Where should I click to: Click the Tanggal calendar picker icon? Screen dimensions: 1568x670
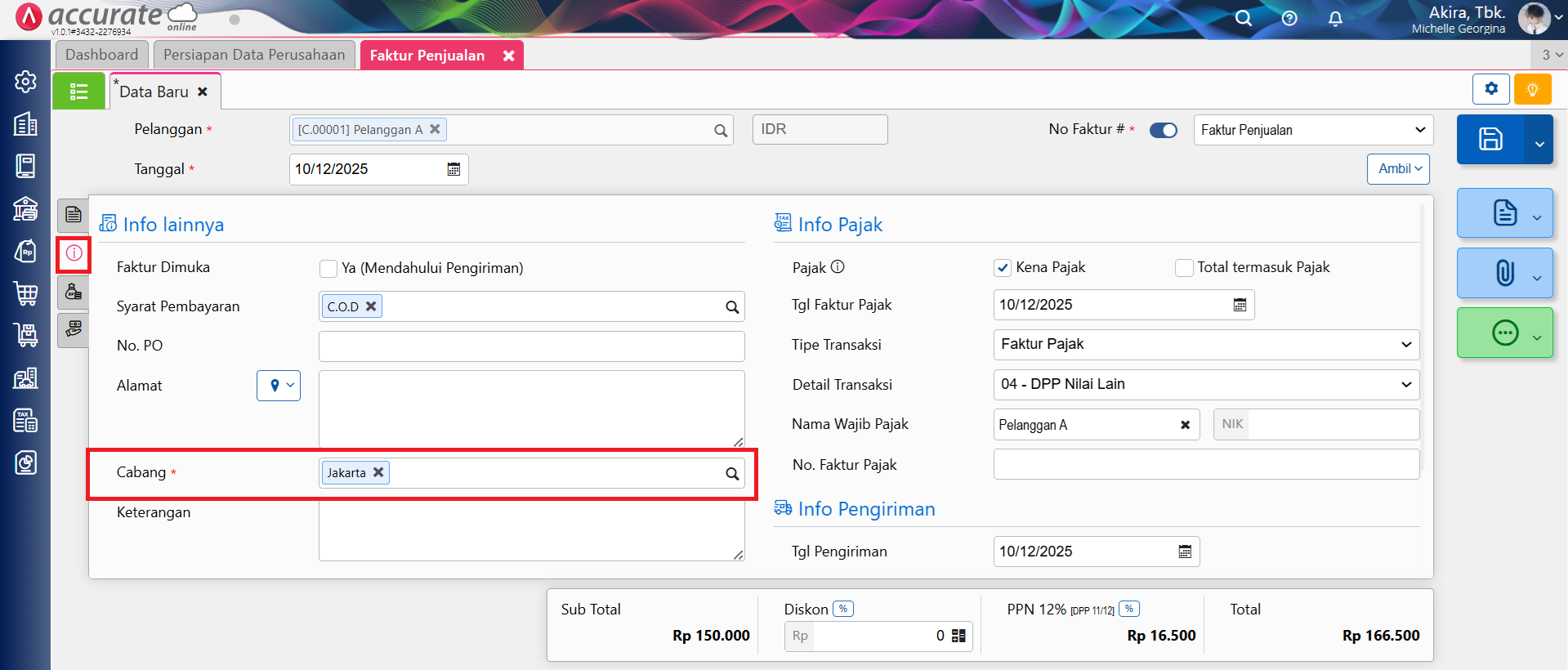(x=453, y=169)
